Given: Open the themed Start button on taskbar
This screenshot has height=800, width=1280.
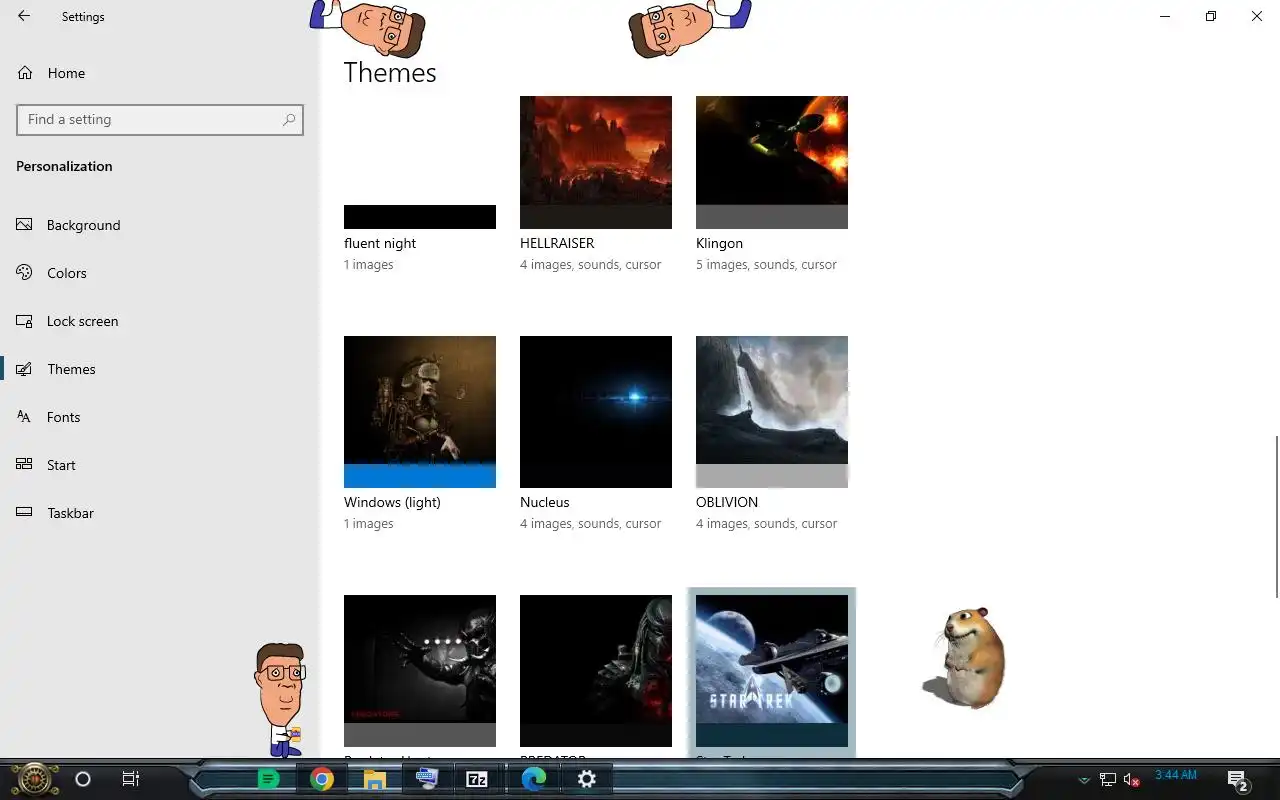Looking at the screenshot, I should tap(34, 779).
